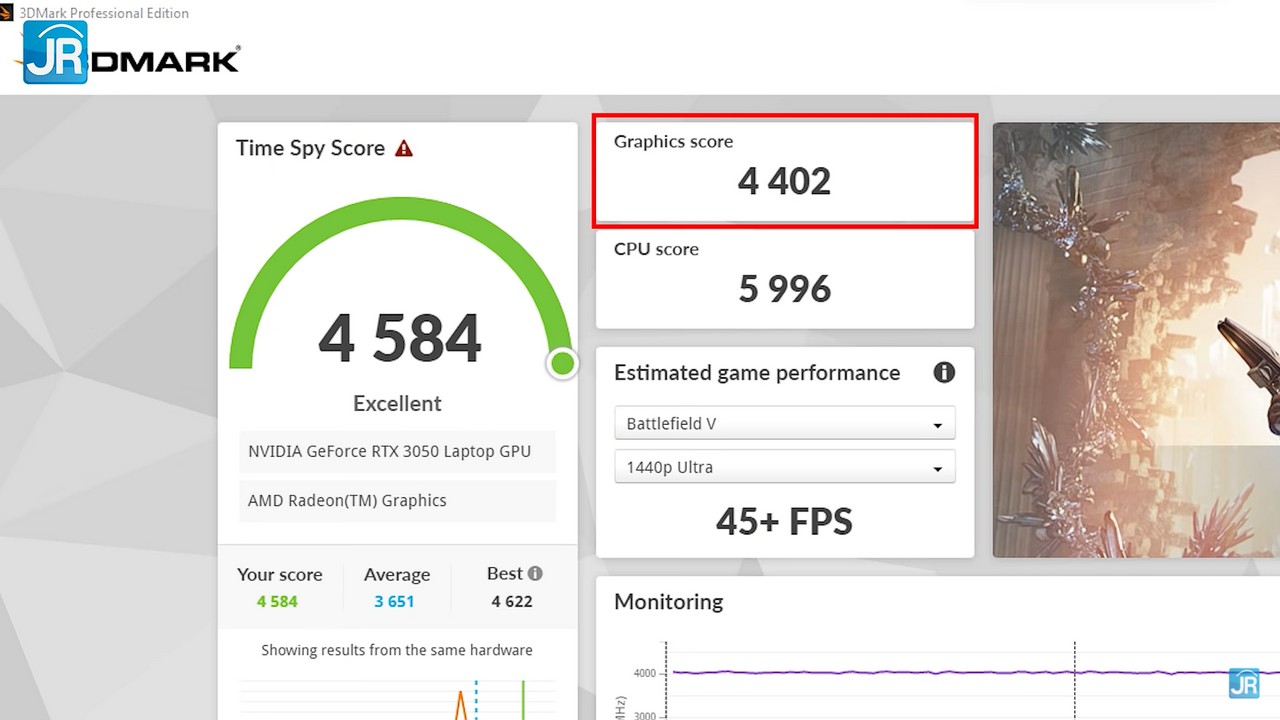Viewport: 1280px width, 720px height.
Task: Open the Time Spy scene thumbnail image
Action: coord(1136,340)
